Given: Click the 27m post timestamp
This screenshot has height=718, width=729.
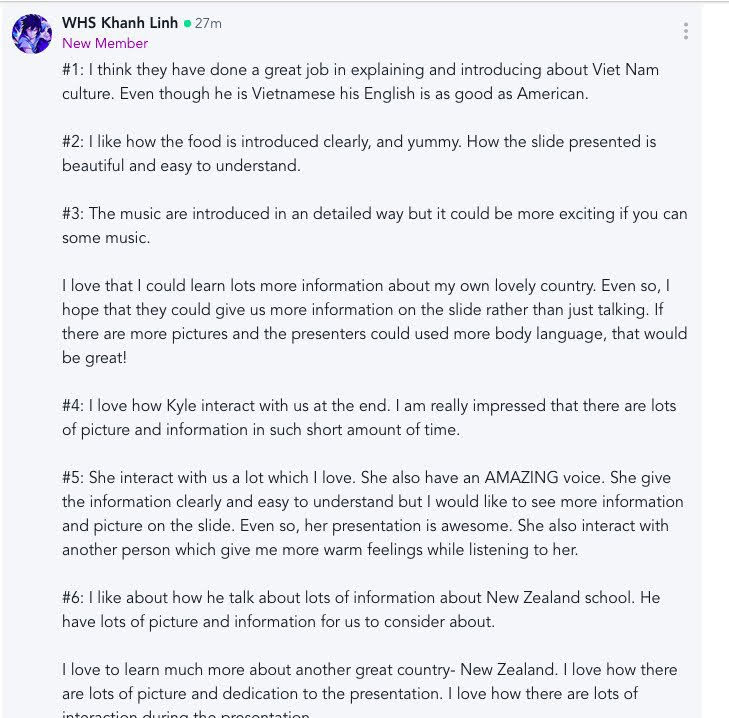Looking at the screenshot, I should 208,23.
